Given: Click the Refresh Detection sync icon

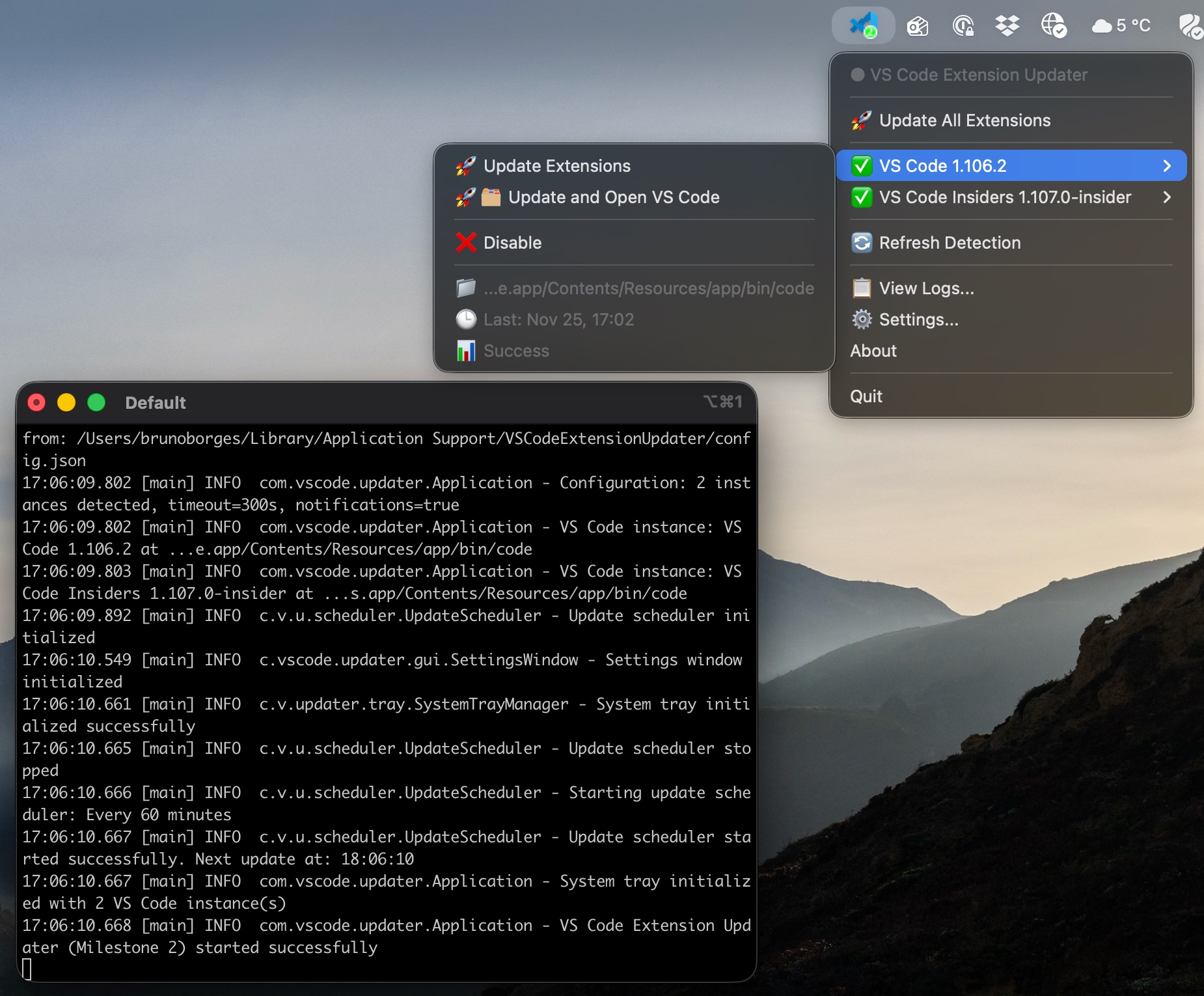Looking at the screenshot, I should 862,243.
